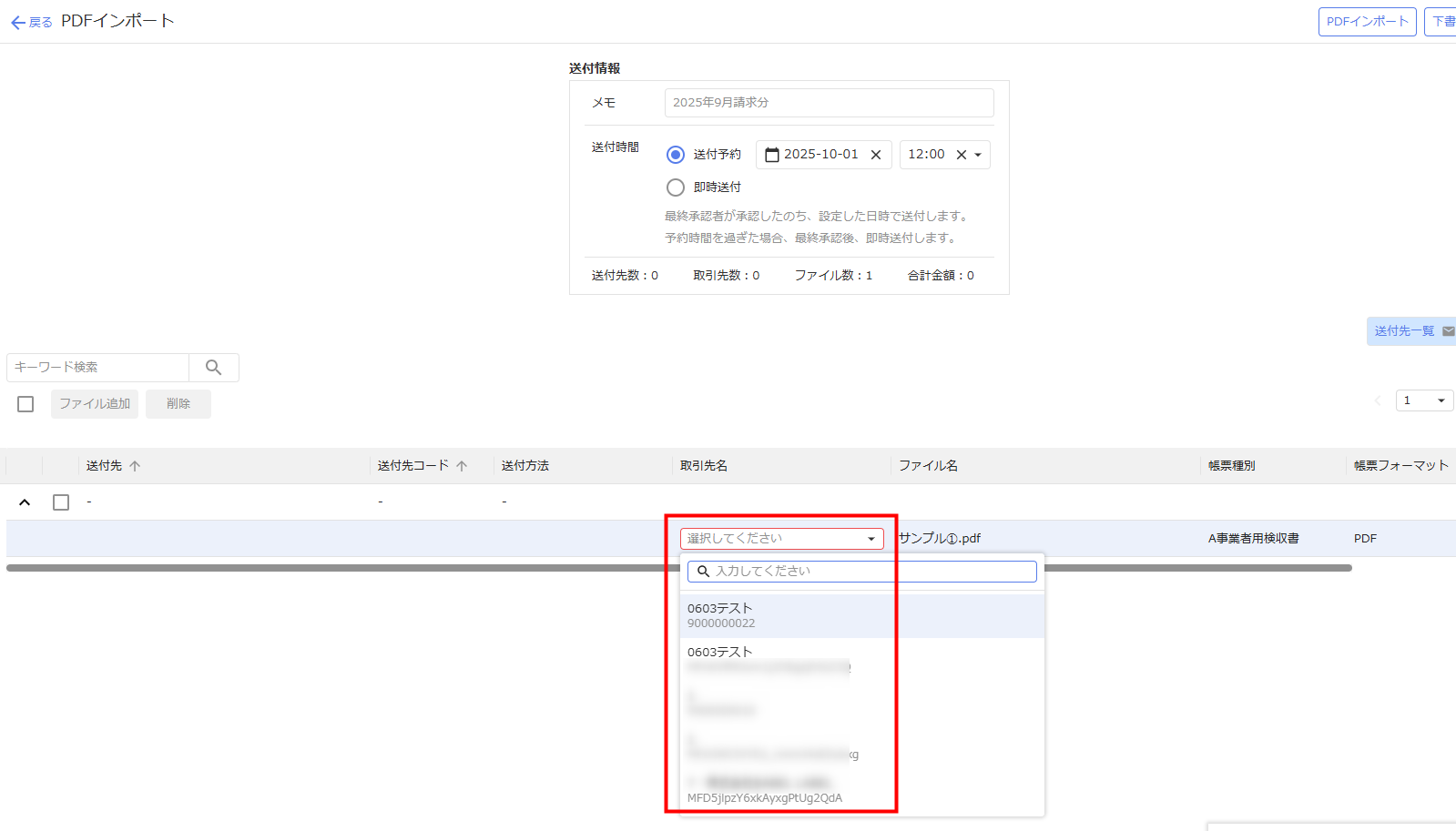Check the first table row checkbox
Viewport: 1456px width, 831px height.
point(61,502)
